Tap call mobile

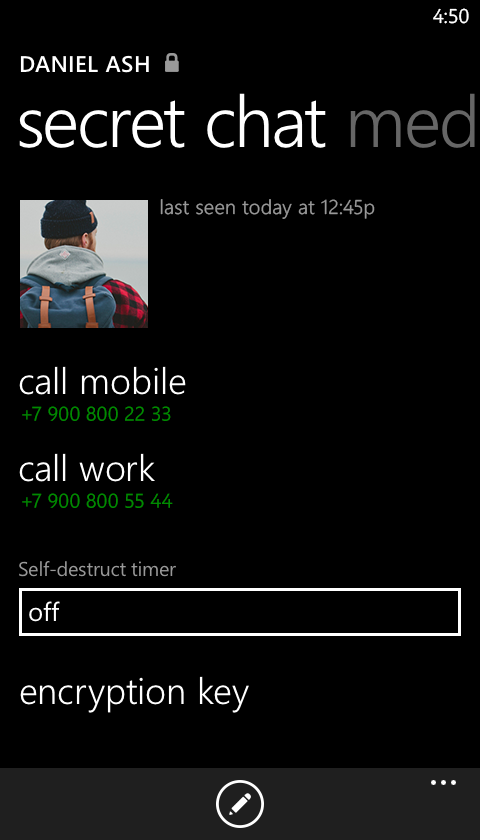[102, 382]
